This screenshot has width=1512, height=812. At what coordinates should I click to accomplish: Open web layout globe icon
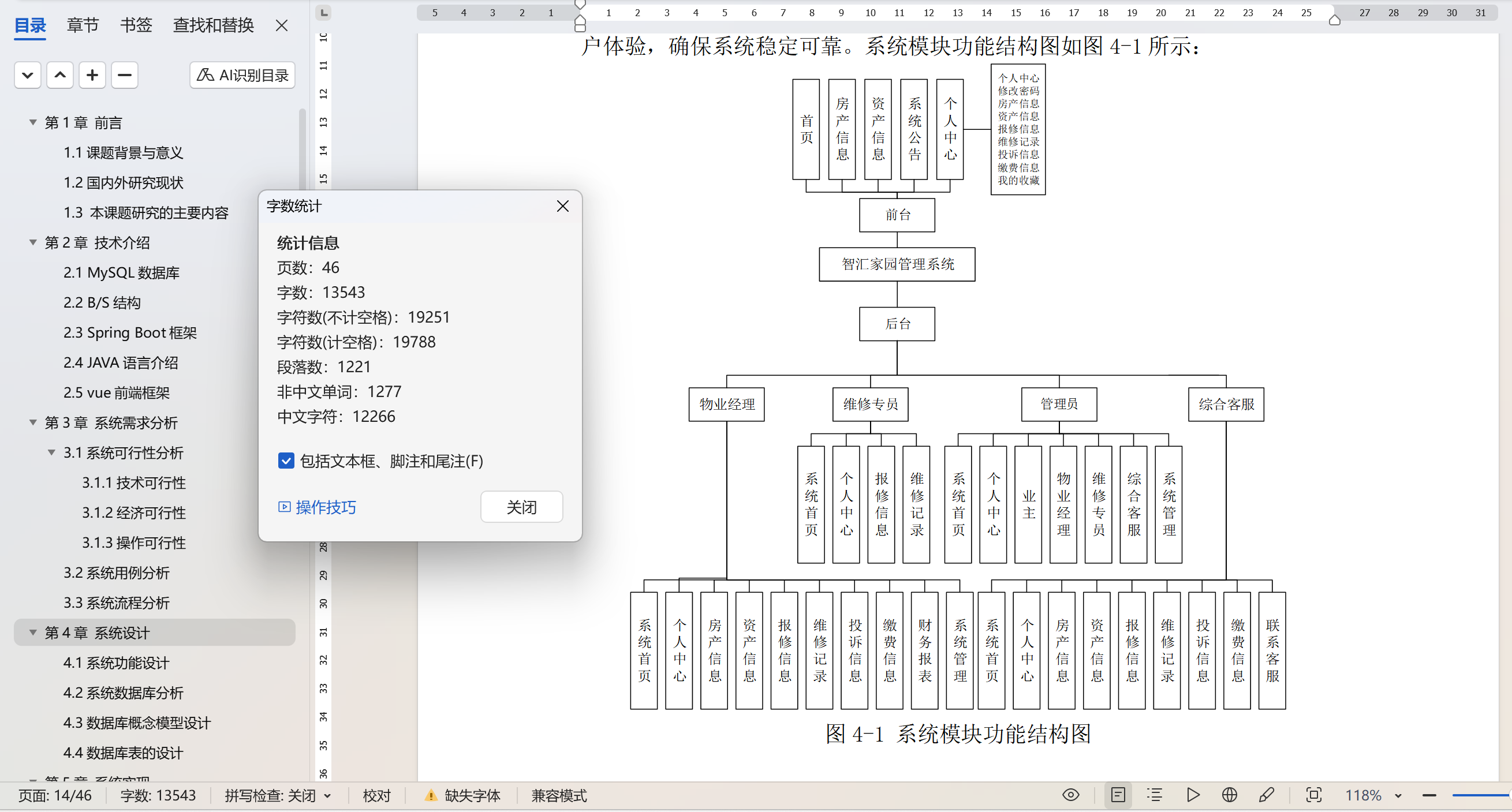pos(1229,795)
